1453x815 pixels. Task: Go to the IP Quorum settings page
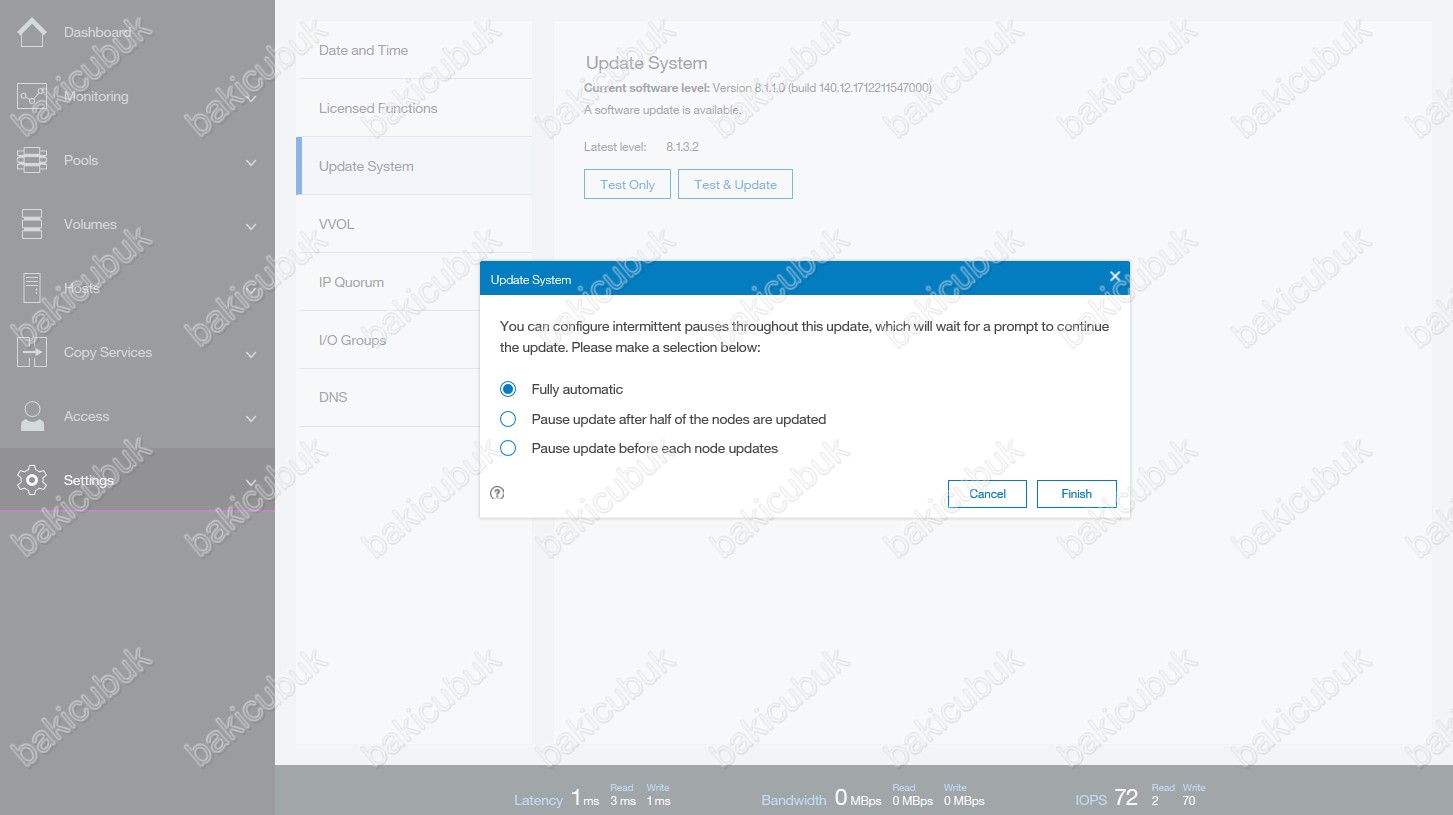pyautogui.click(x=351, y=282)
